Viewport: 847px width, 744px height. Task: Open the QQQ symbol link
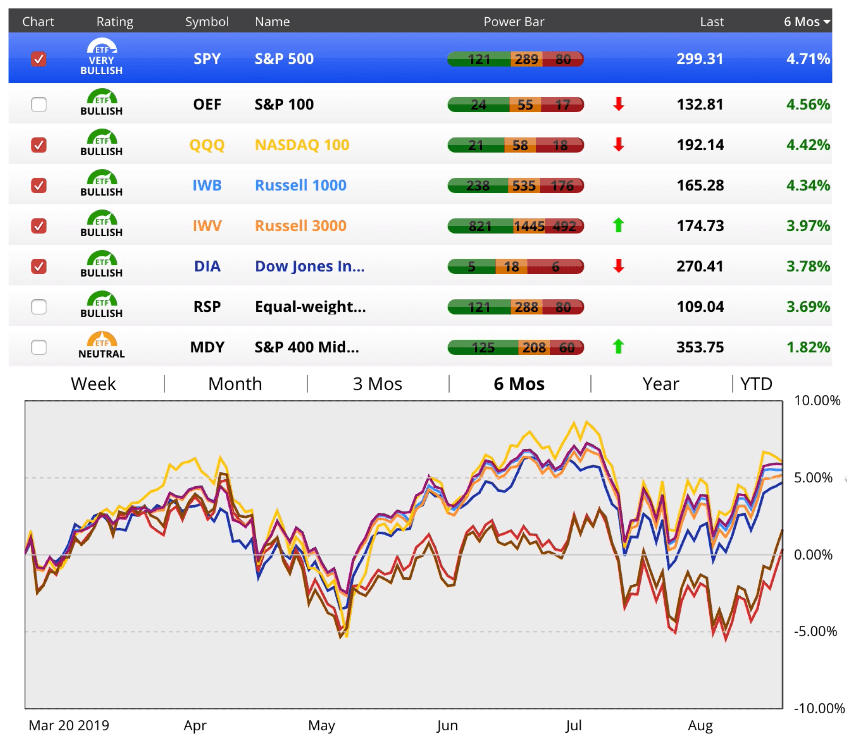207,145
